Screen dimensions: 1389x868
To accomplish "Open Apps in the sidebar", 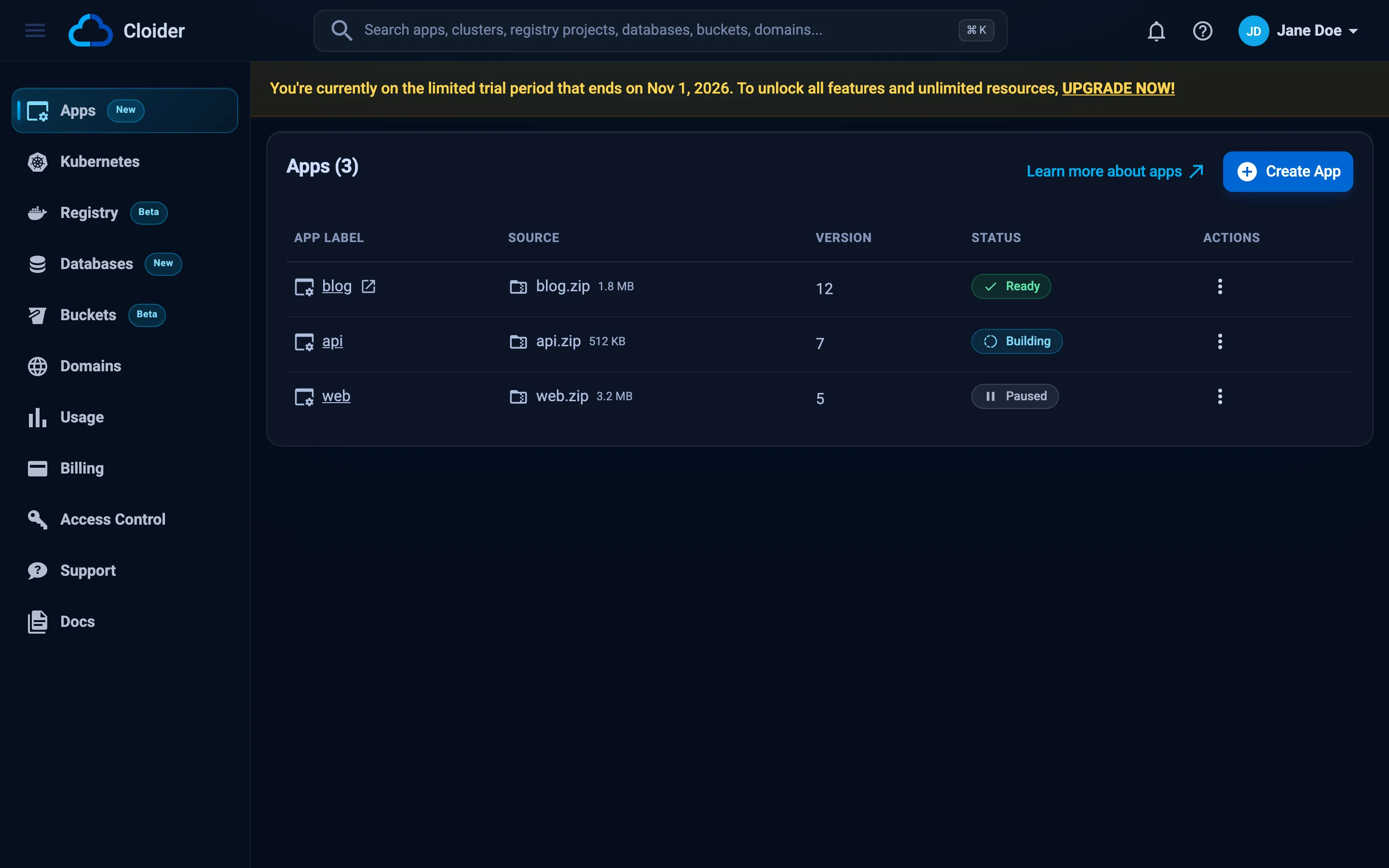I will [124, 110].
